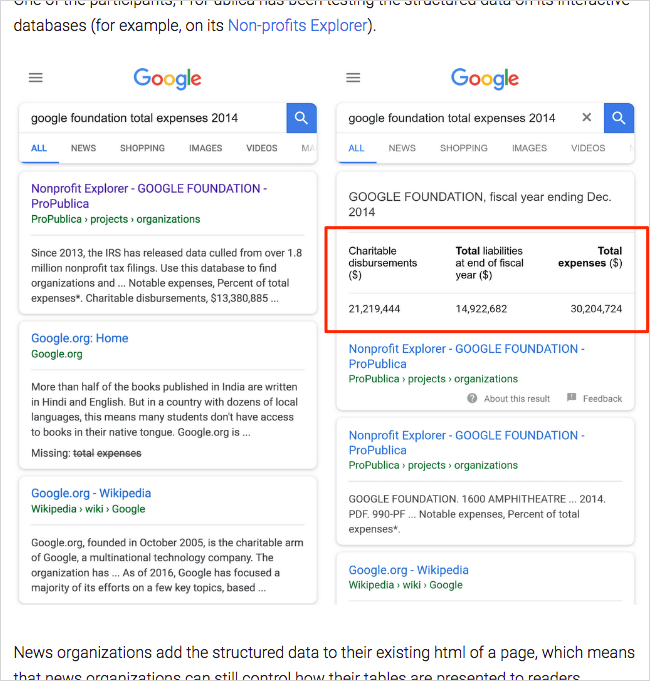Open hamburger menu in left Google panel

36,78
